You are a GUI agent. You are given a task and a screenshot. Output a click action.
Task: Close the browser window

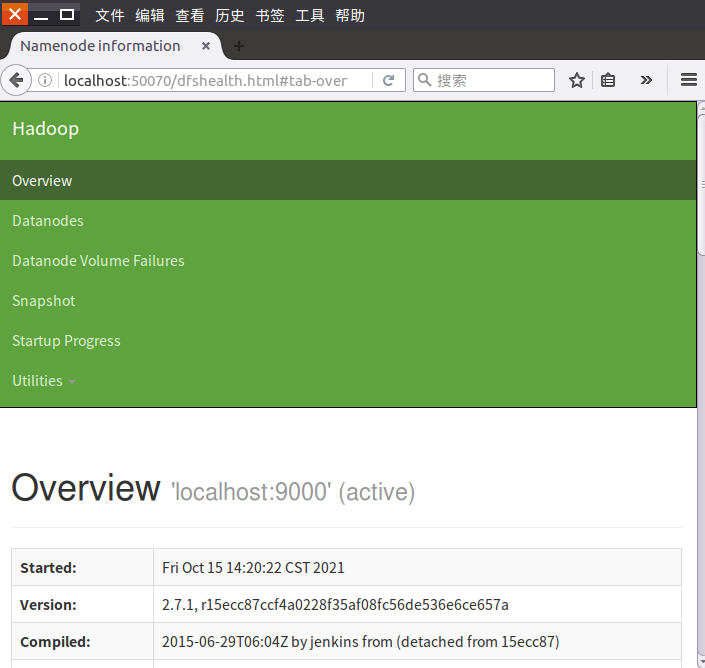[x=15, y=14]
